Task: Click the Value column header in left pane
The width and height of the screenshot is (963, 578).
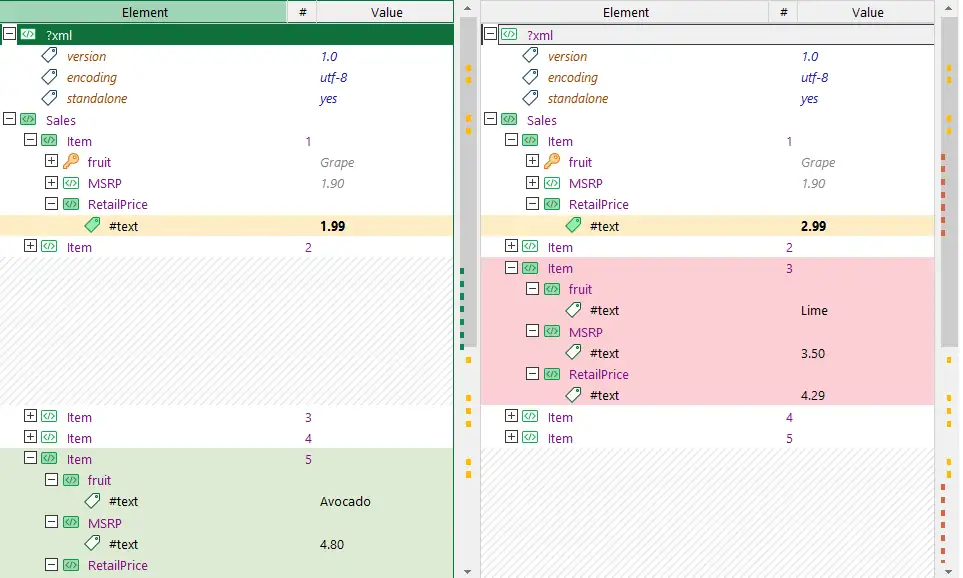Action: [385, 12]
